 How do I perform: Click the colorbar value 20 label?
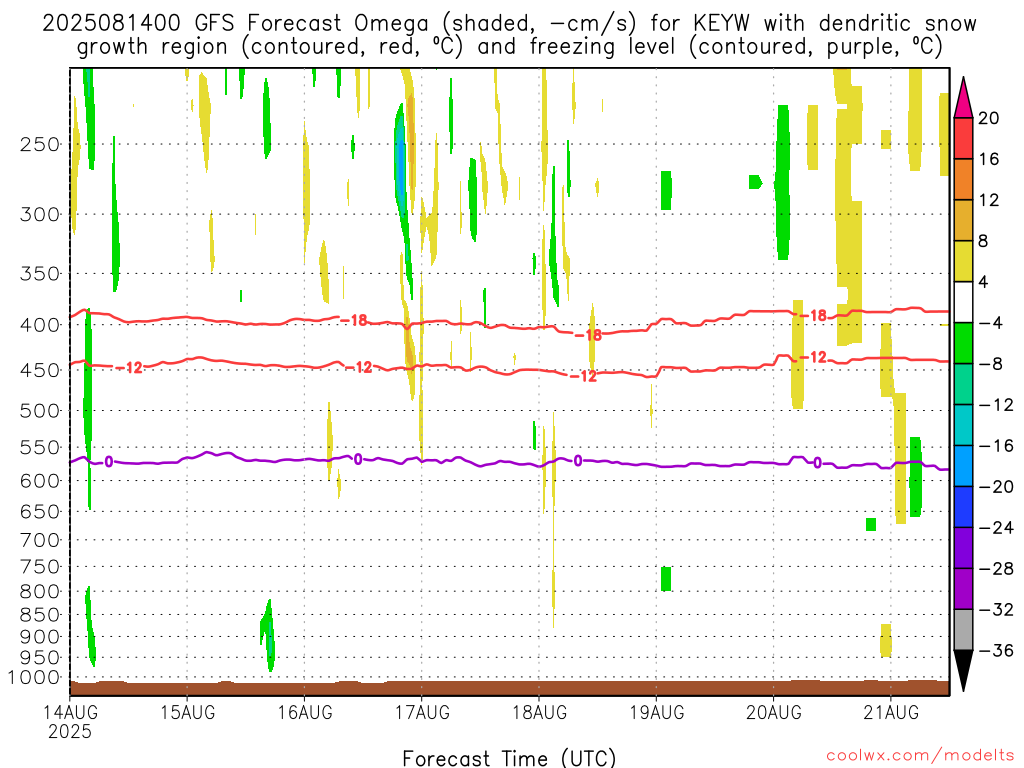click(x=989, y=118)
